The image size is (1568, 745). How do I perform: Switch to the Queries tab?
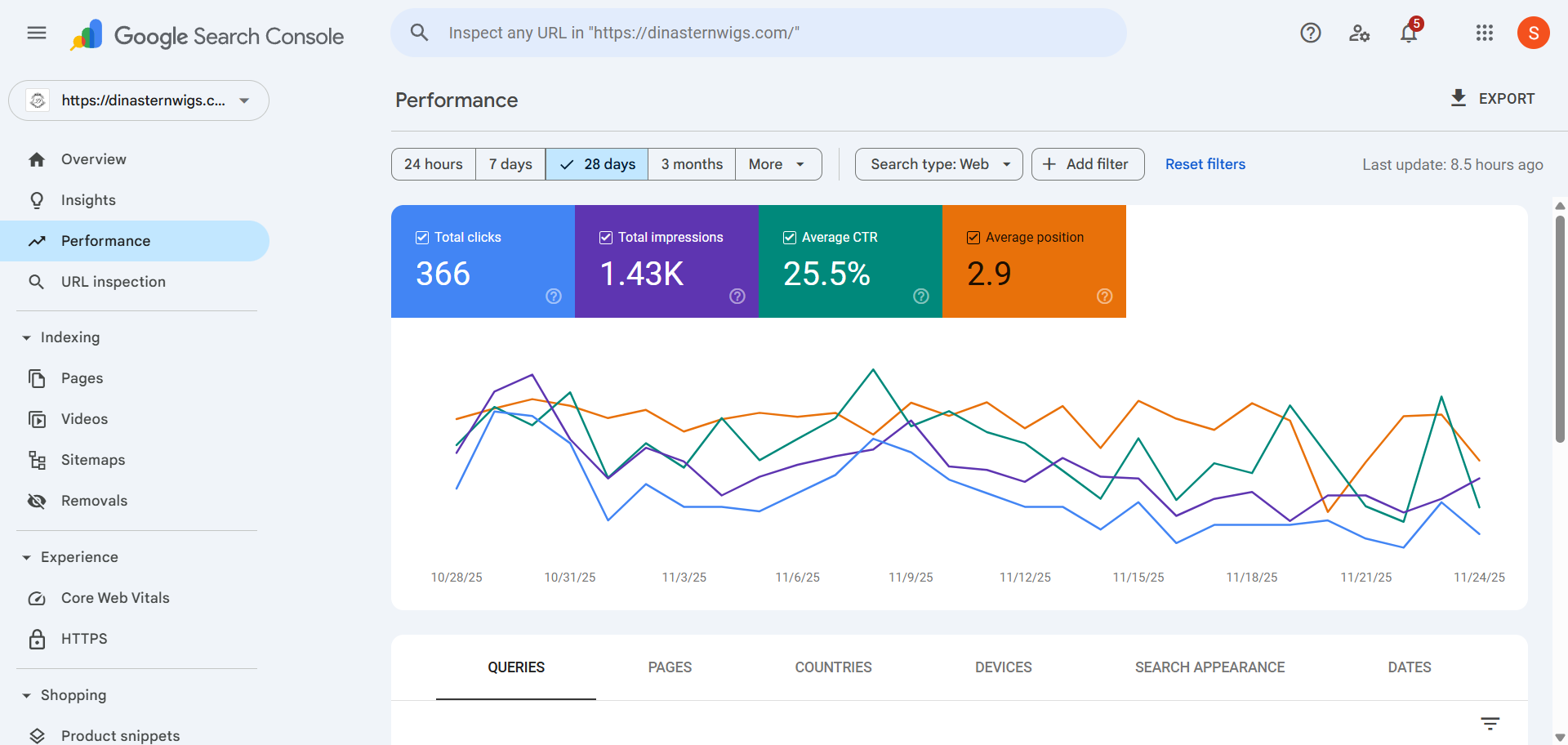(516, 667)
